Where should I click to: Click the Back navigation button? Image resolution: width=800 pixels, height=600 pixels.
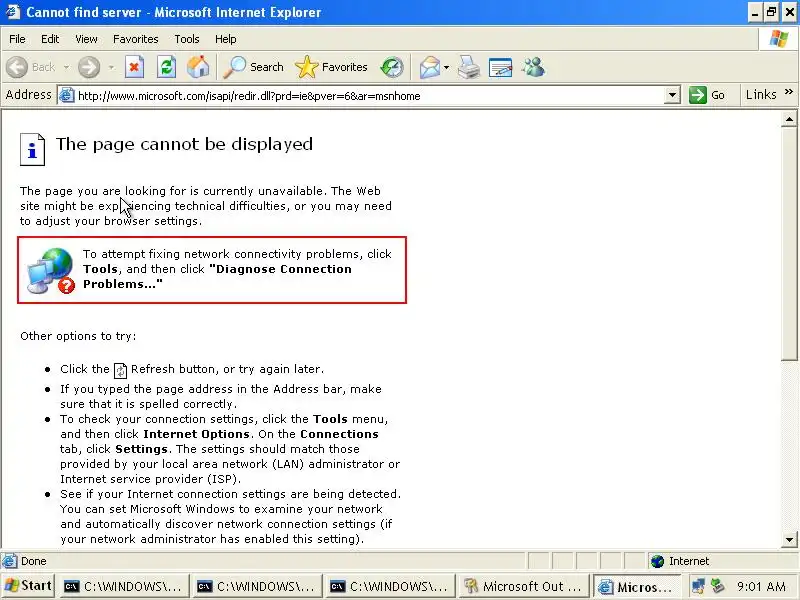pos(31,67)
